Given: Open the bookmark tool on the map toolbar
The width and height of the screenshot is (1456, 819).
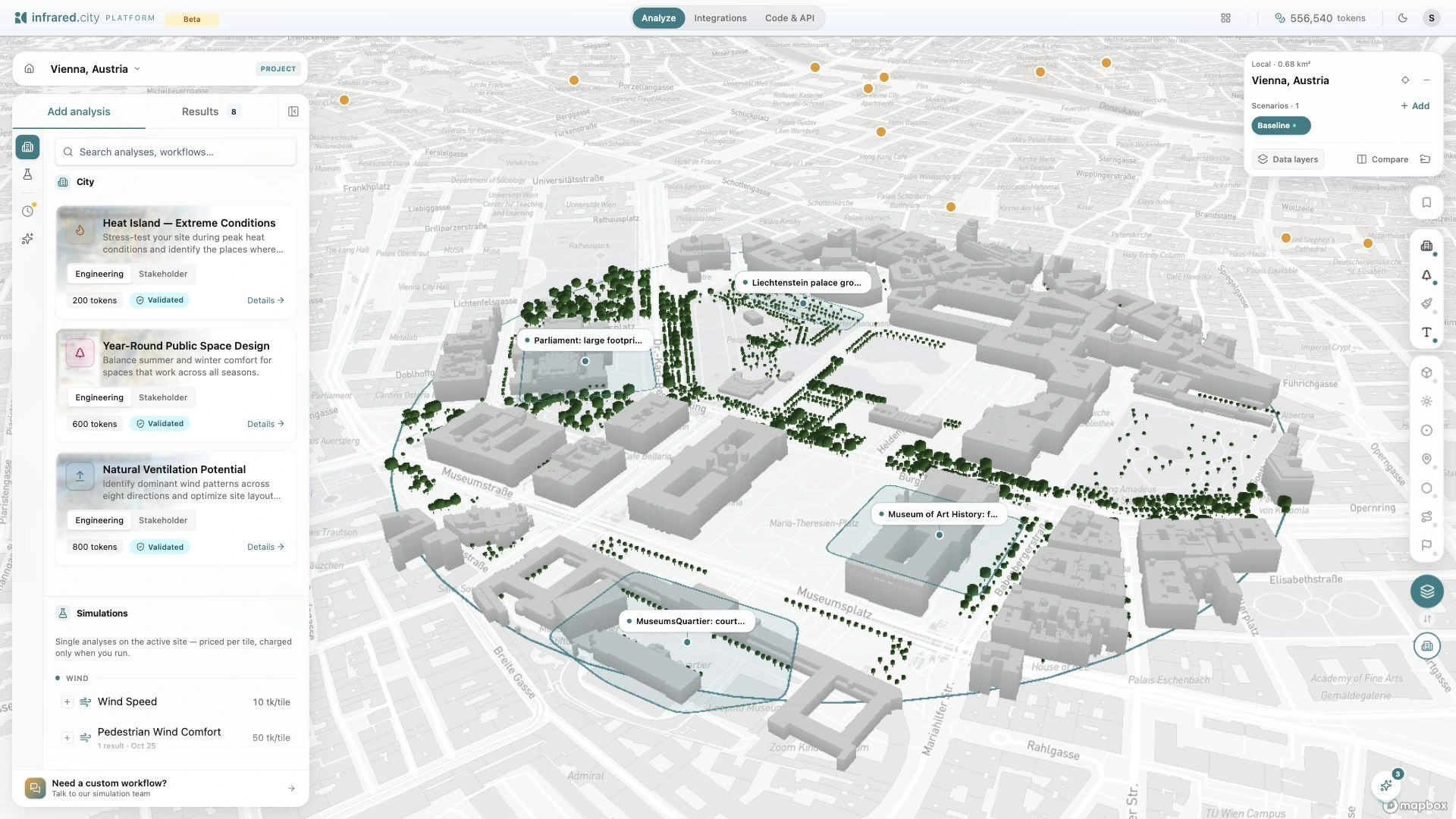Looking at the screenshot, I should tap(1426, 202).
